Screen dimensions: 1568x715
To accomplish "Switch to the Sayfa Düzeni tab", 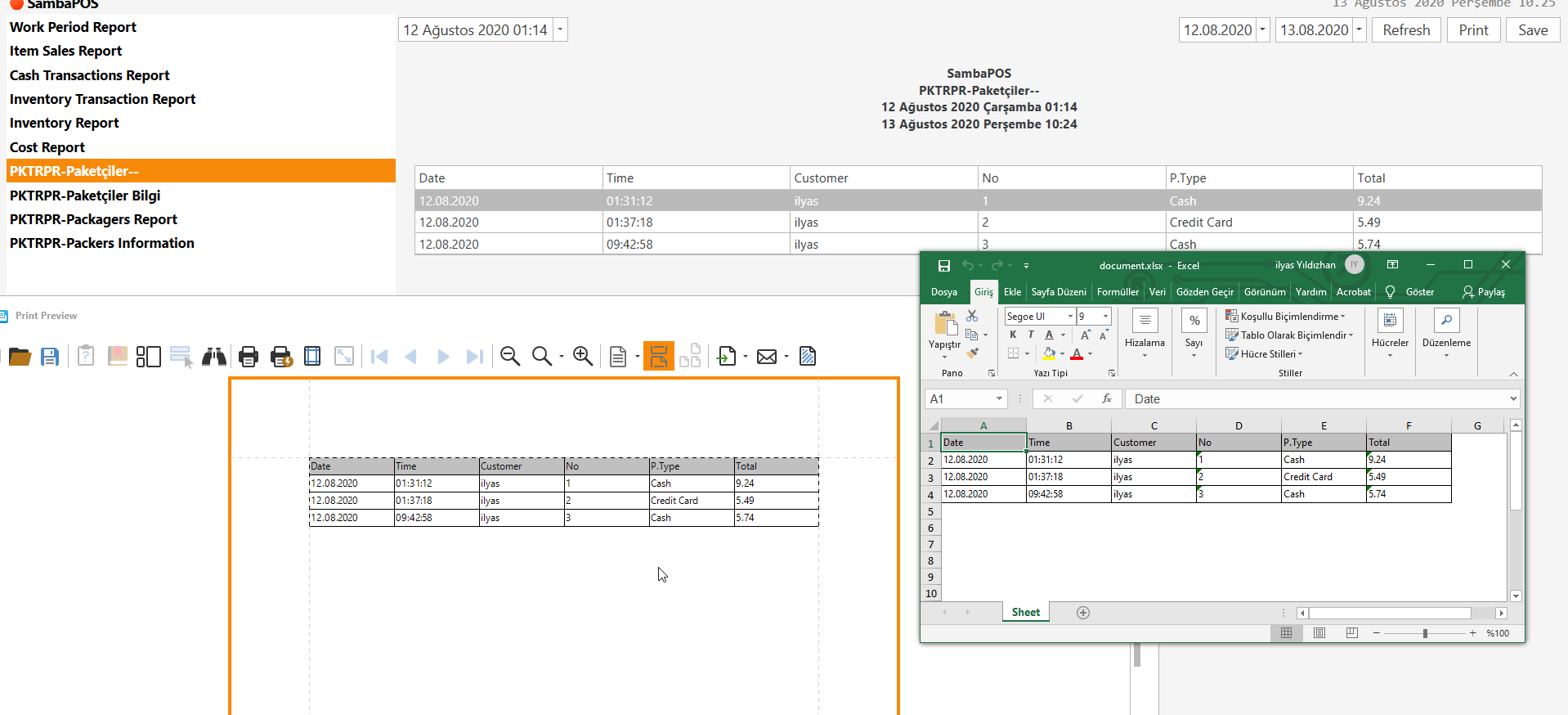I will point(1059,292).
